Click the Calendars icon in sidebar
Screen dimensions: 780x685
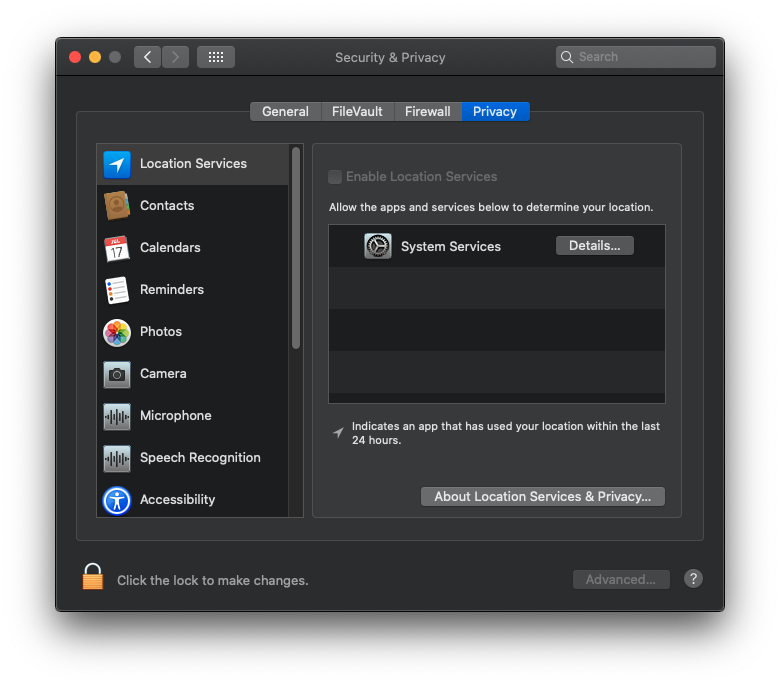pos(117,248)
